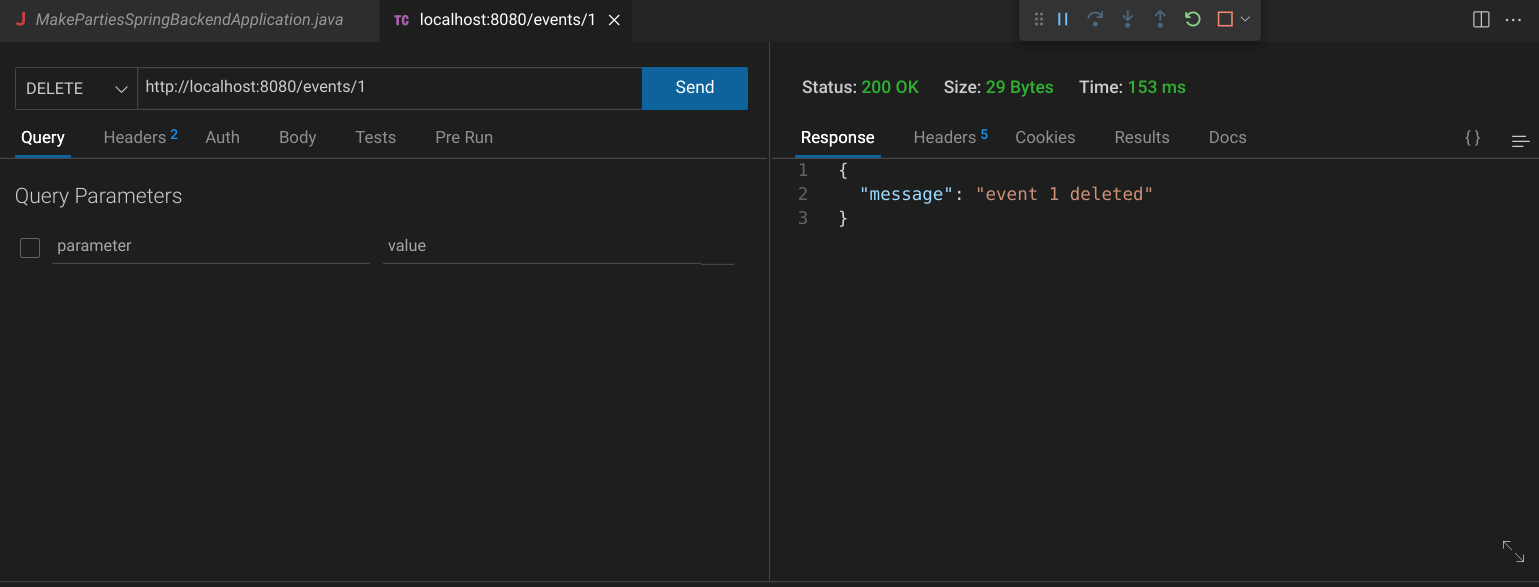Click response line number 1
This screenshot has height=587, width=1539.
[802, 170]
